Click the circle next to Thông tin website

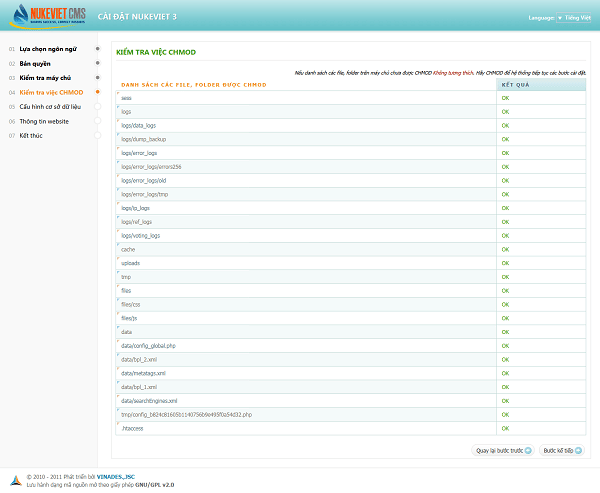[97, 121]
